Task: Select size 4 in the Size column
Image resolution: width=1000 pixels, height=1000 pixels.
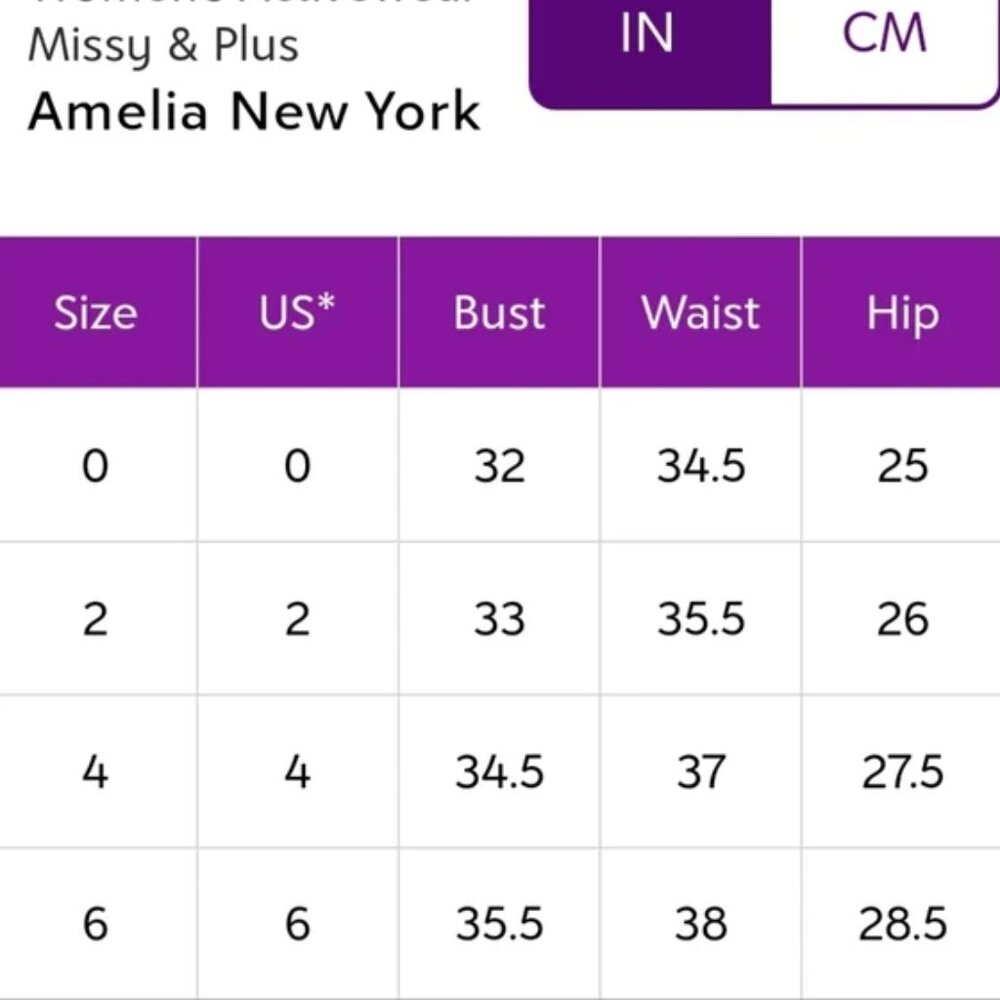Action: click(97, 771)
